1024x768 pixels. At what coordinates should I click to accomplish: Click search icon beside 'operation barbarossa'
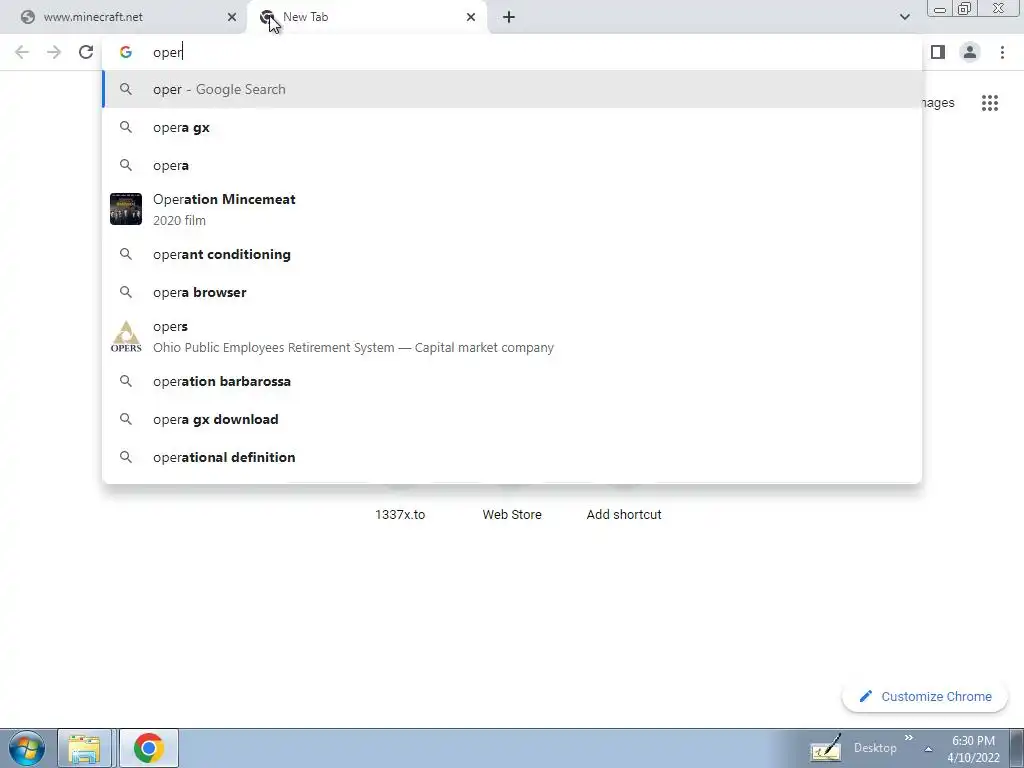[126, 381]
